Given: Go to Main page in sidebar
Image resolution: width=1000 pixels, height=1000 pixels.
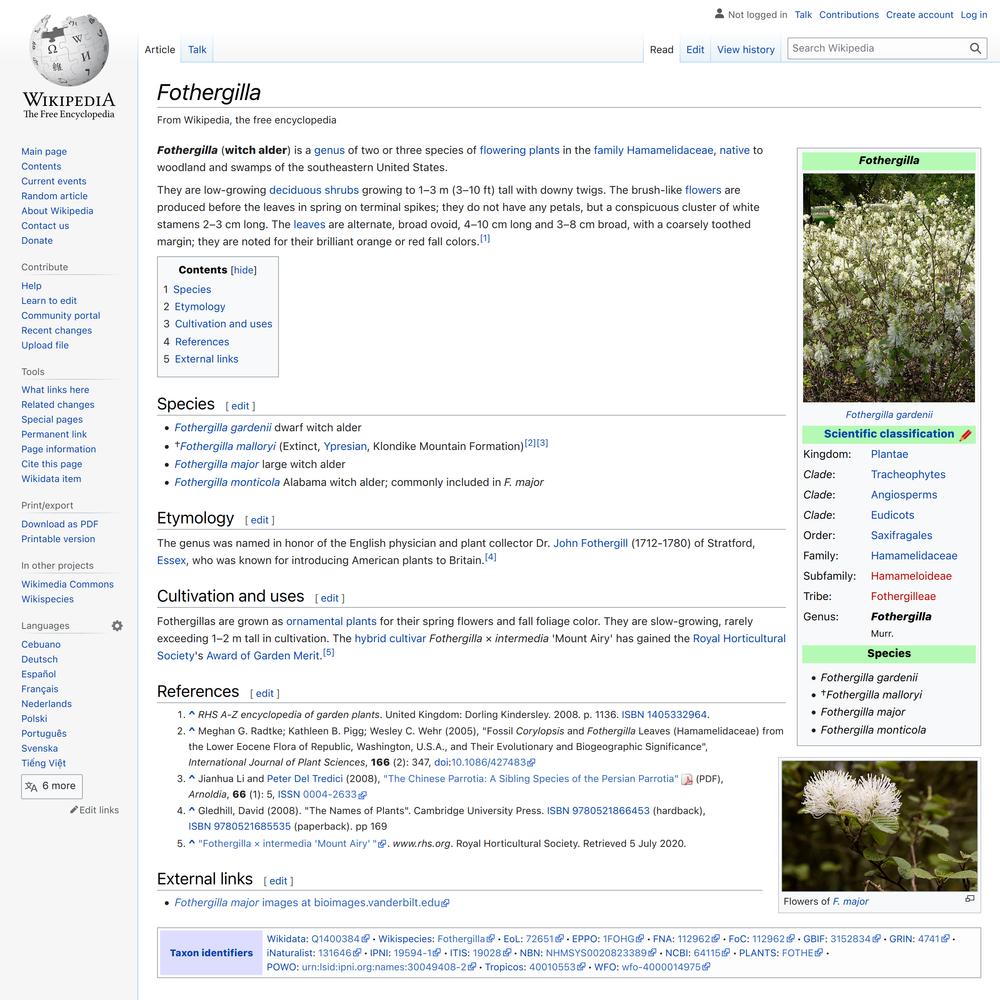Looking at the screenshot, I should [44, 152].
